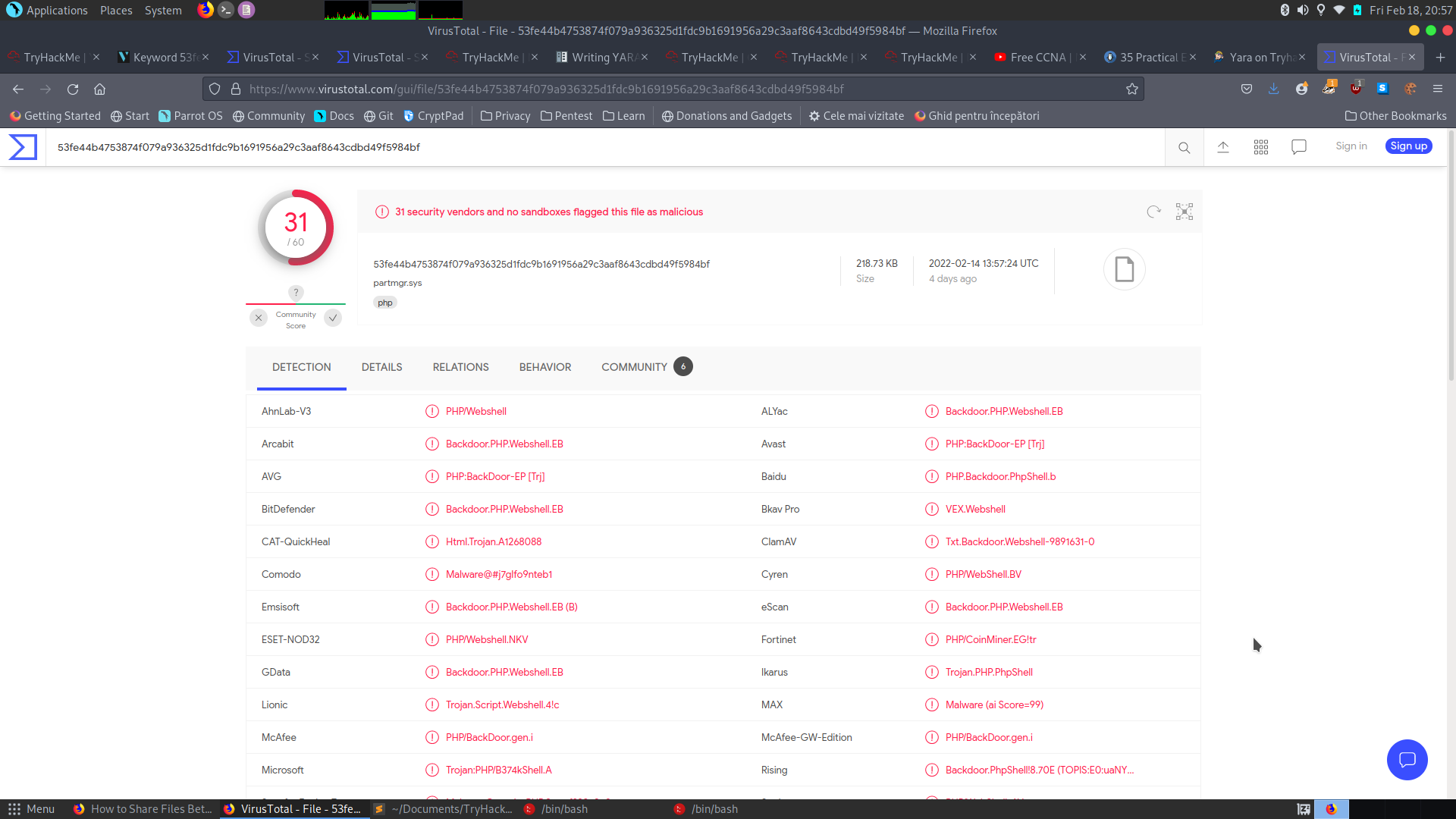The width and height of the screenshot is (1456, 819).
Task: Open the Privacy bookmarks folder
Action: [x=505, y=116]
